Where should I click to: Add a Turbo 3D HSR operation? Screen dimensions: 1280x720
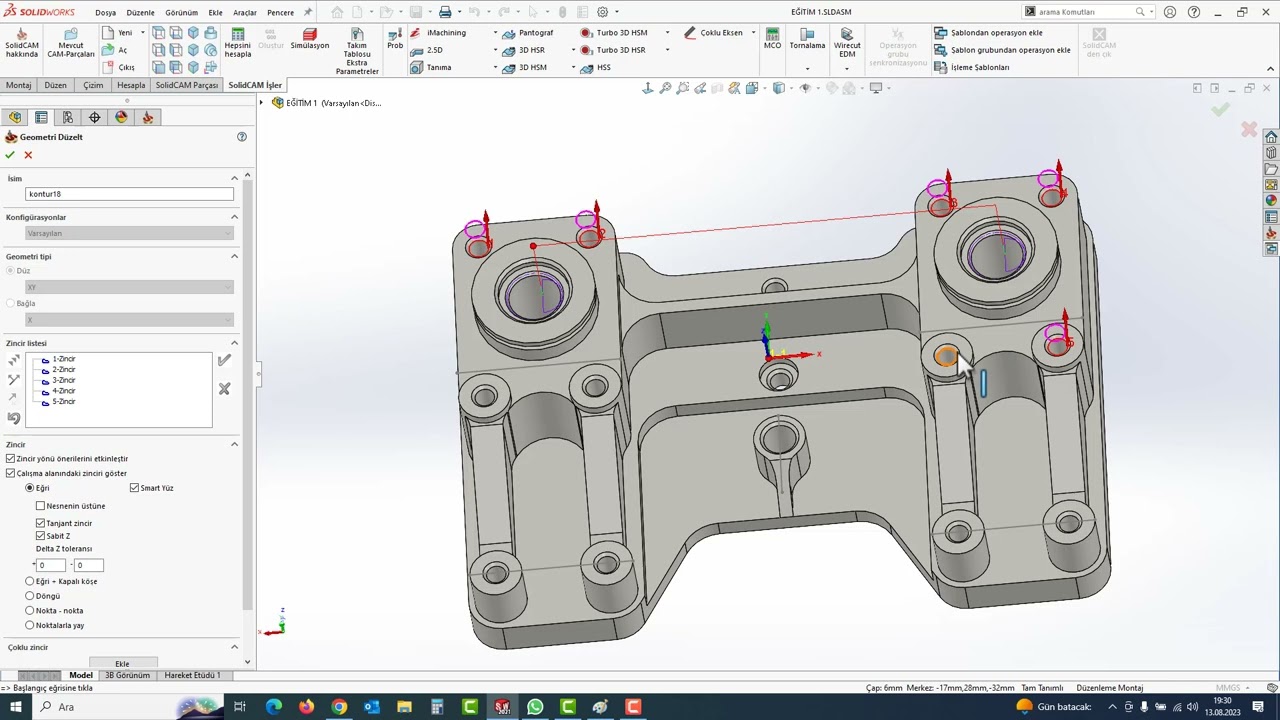[x=613, y=50]
